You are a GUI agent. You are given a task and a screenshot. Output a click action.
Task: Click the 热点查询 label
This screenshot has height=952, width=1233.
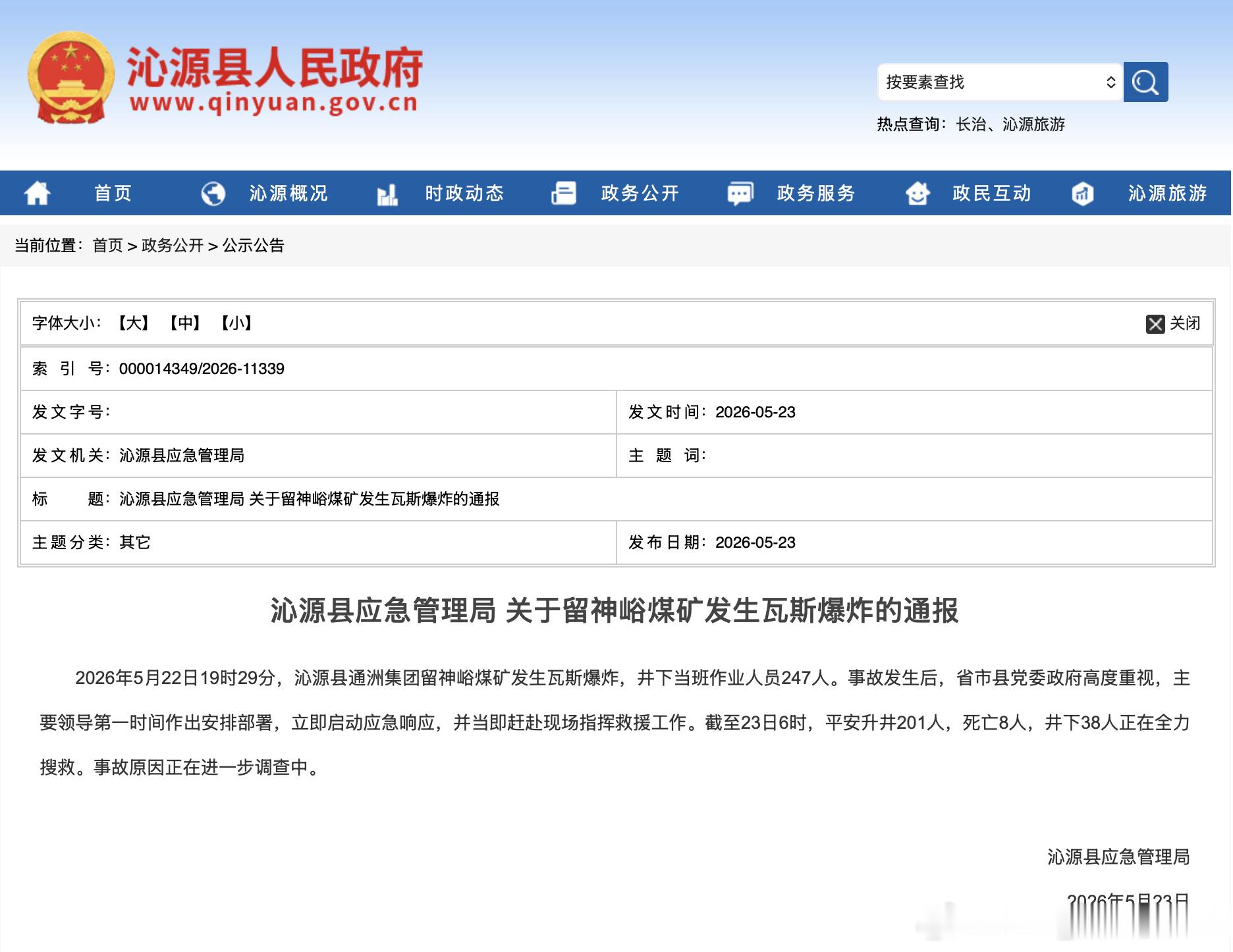pyautogui.click(x=912, y=124)
